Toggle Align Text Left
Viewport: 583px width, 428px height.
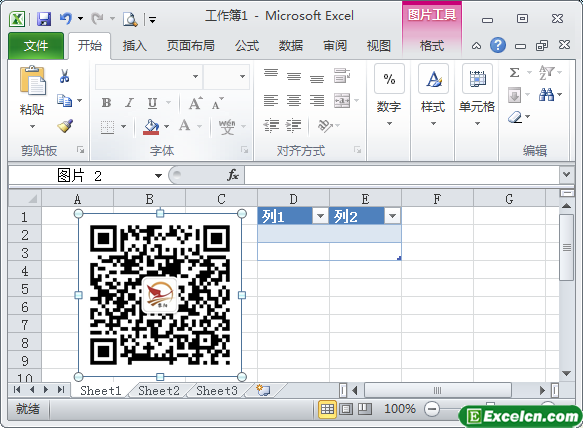(x=271, y=100)
